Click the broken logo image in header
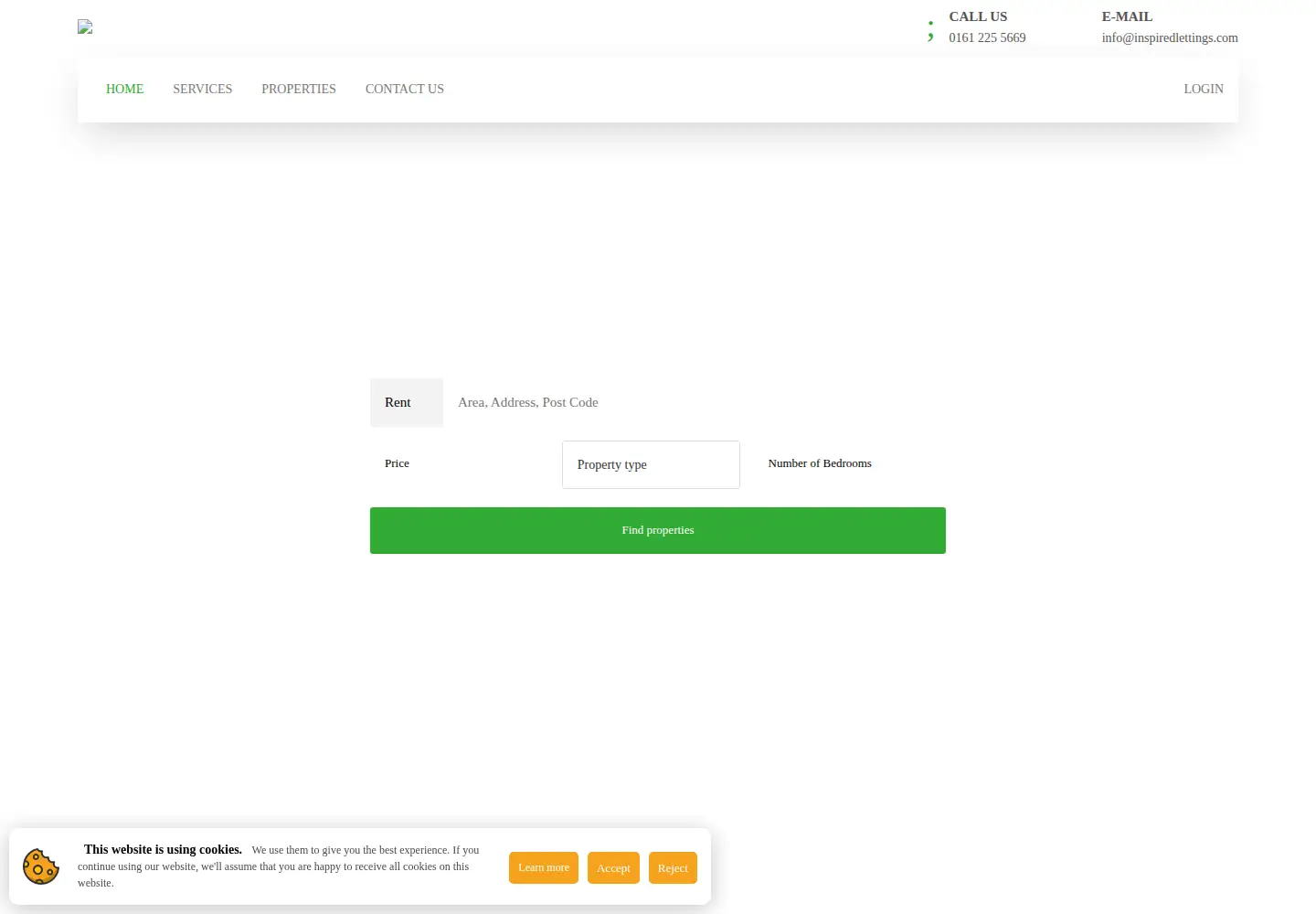Viewport: 1316px width, 914px height. pos(85,27)
